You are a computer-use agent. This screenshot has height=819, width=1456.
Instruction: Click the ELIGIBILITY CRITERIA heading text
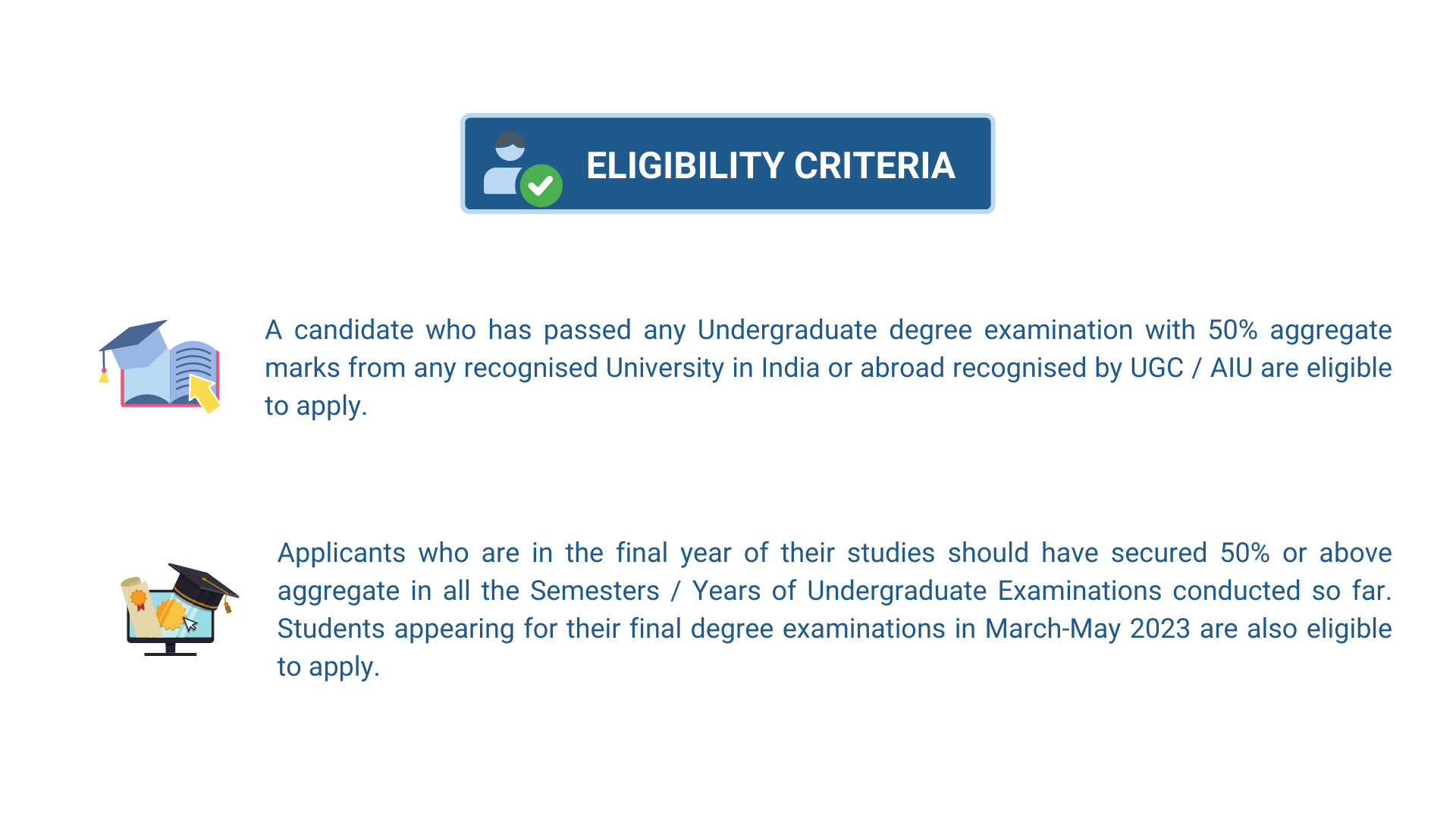point(770,165)
